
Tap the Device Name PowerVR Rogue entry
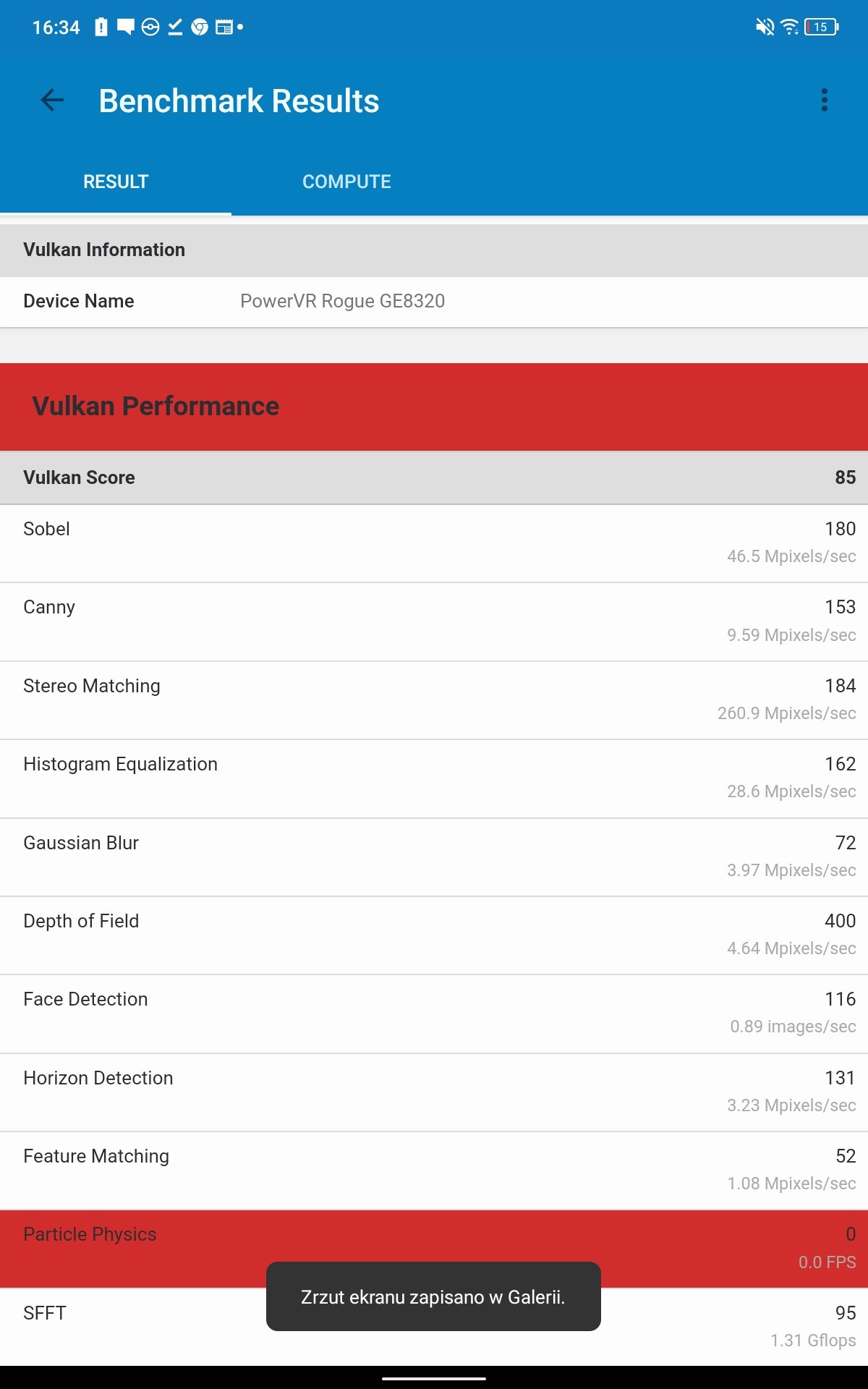tap(434, 302)
